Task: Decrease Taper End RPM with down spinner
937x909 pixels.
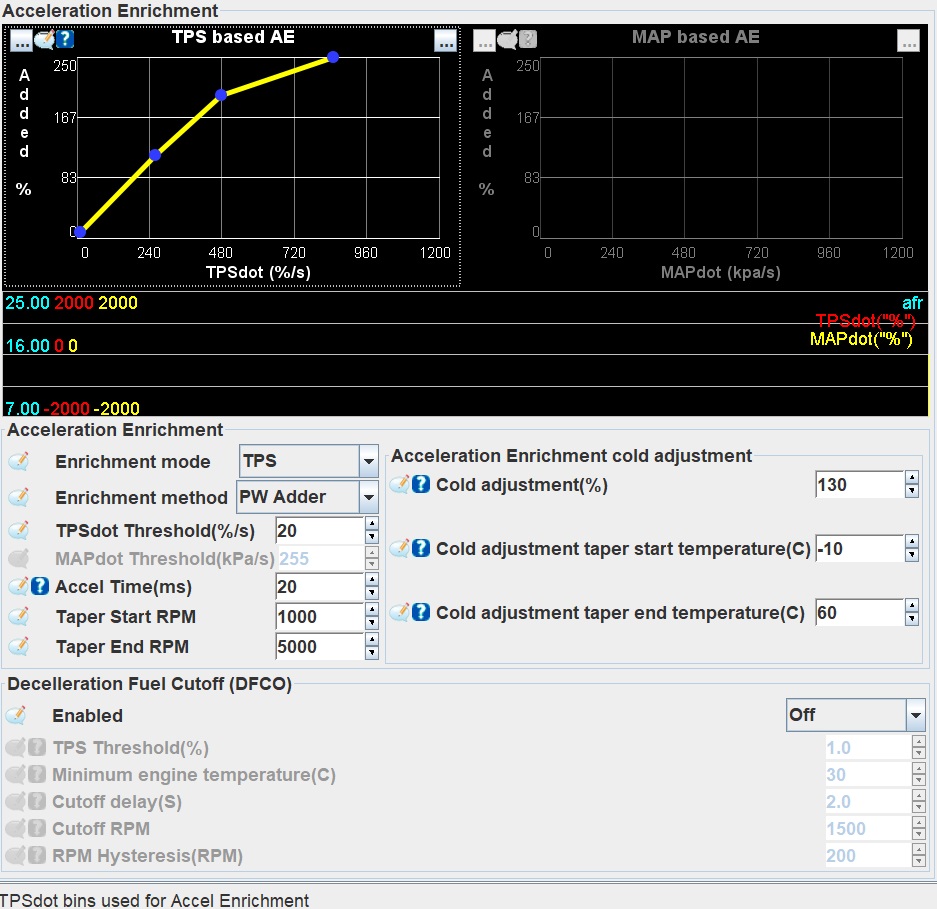Action: [x=372, y=653]
